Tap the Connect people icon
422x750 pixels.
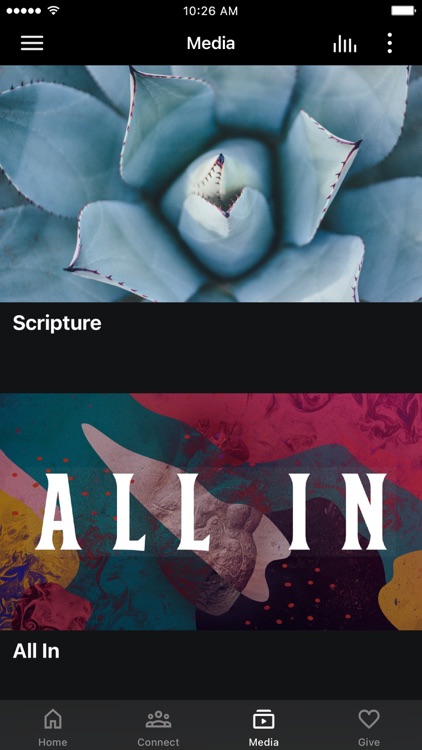coord(158,719)
